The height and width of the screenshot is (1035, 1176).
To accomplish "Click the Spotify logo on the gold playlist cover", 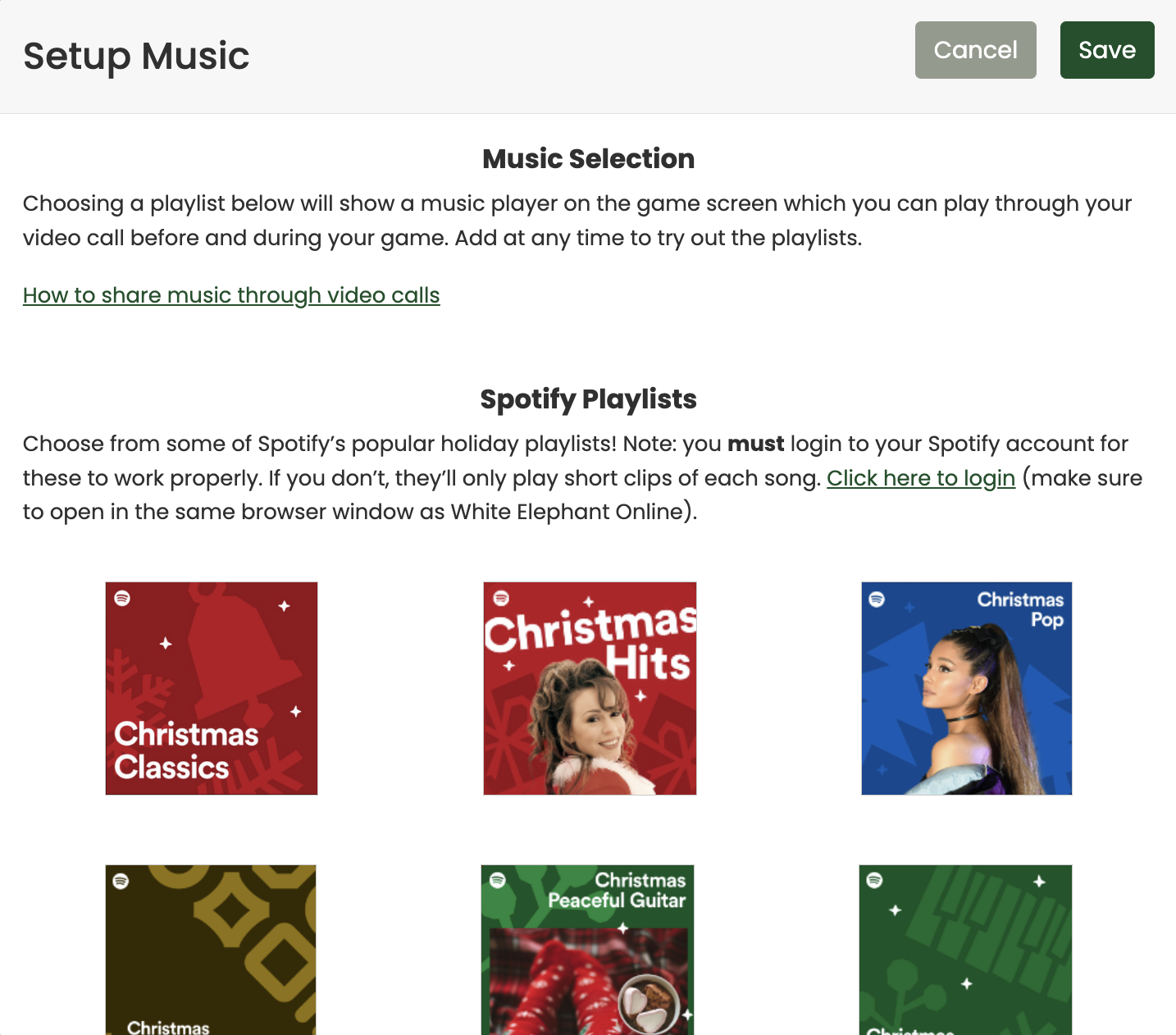I will (121, 882).
